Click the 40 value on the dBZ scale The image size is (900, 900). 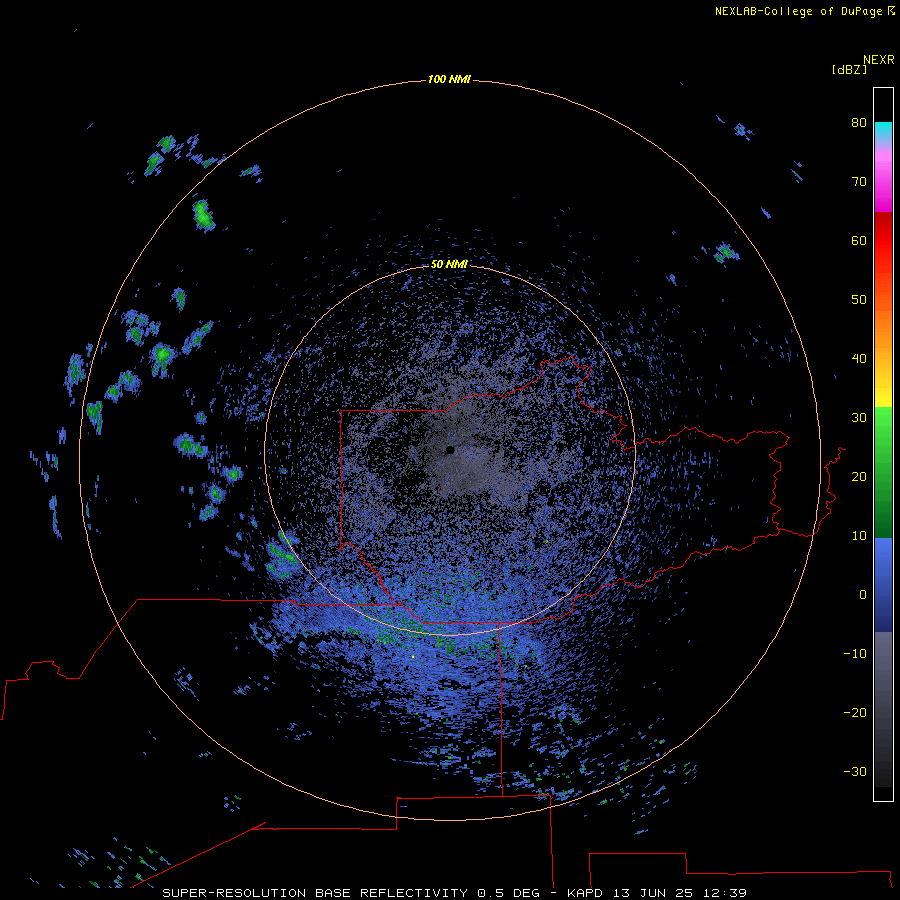859,359
